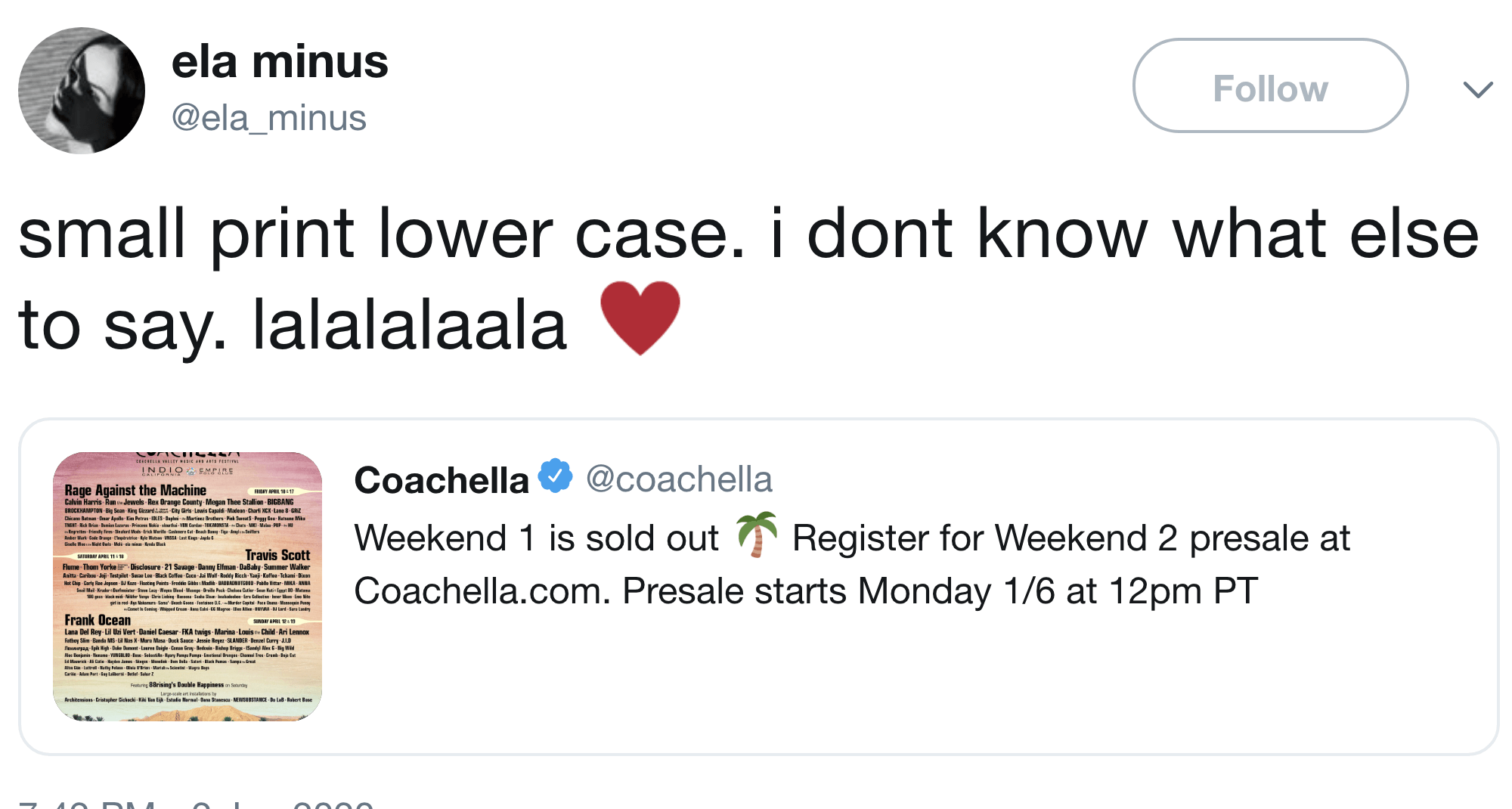Open the tweet options chevron menu
The width and height of the screenshot is (1512, 809).
1477,89
